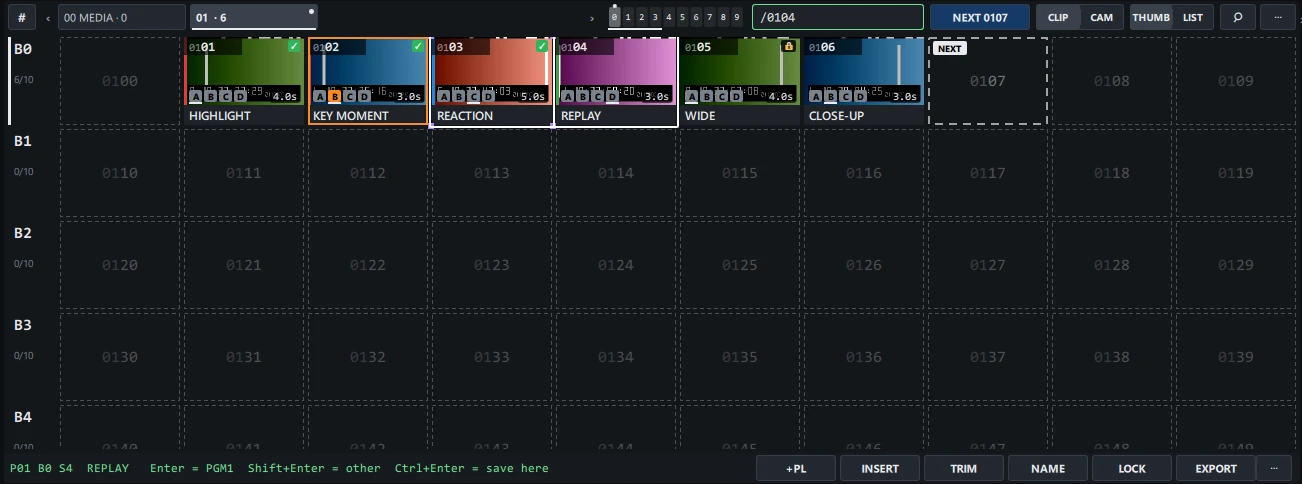Viewport: 1302px width, 484px height.
Task: Click status text 'Ctrl+Enter = save here'
Action: click(x=471, y=468)
